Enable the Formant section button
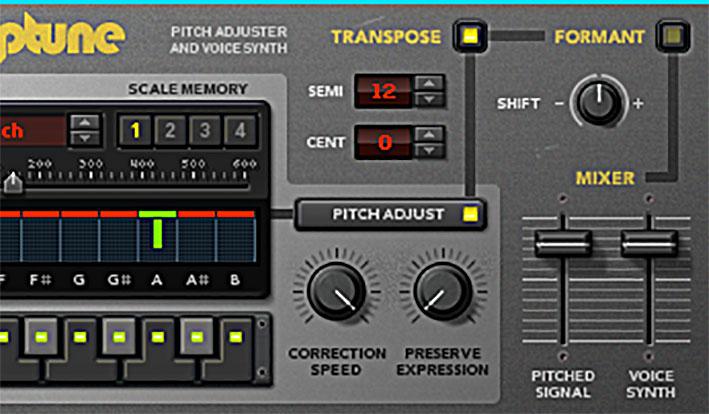This screenshot has height=414, width=709. [x=673, y=36]
